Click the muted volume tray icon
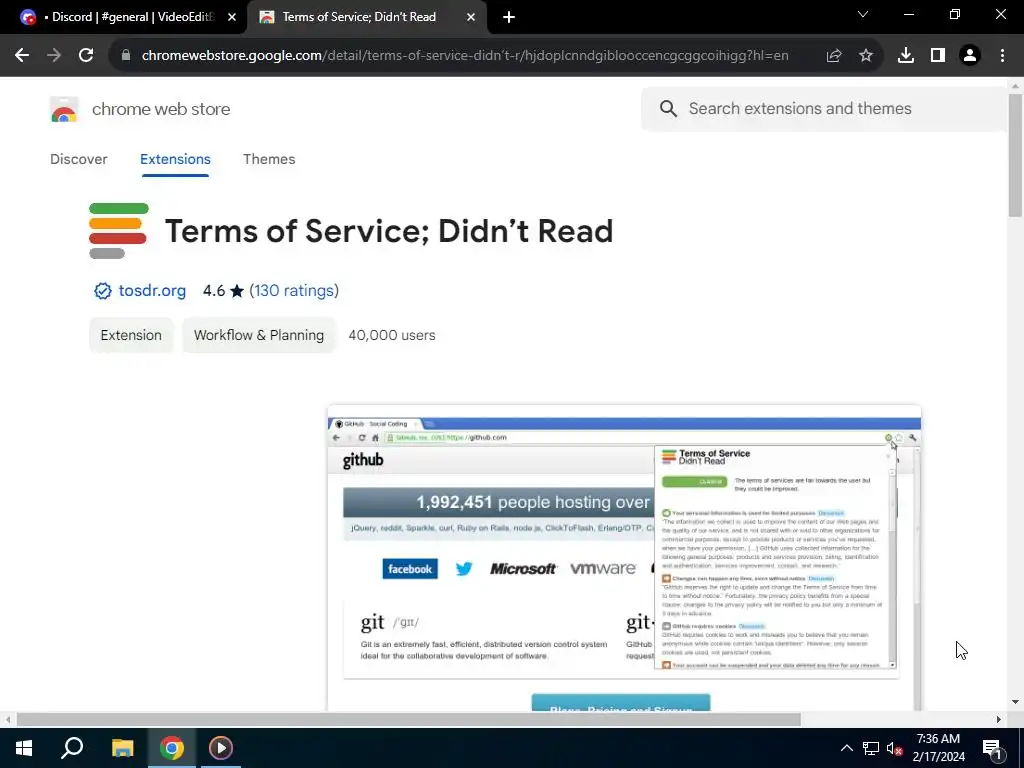1024x768 pixels. (894, 748)
